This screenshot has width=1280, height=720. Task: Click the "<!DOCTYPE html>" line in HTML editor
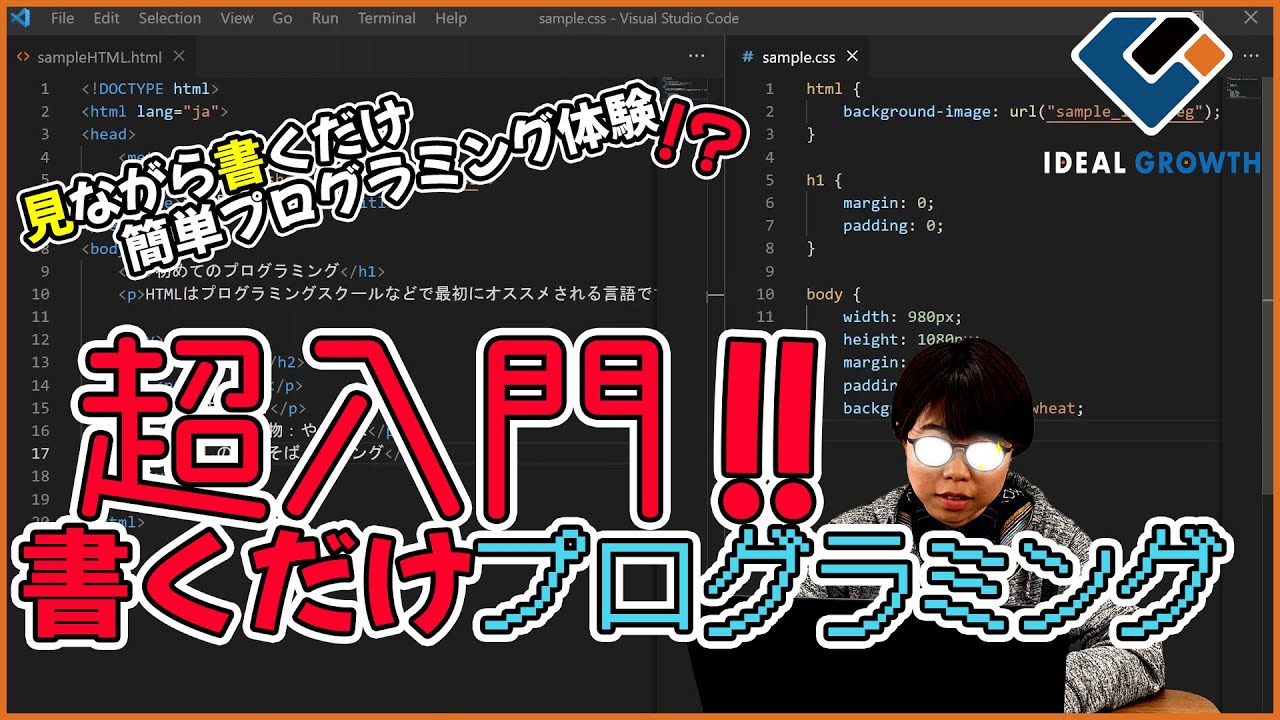point(150,88)
